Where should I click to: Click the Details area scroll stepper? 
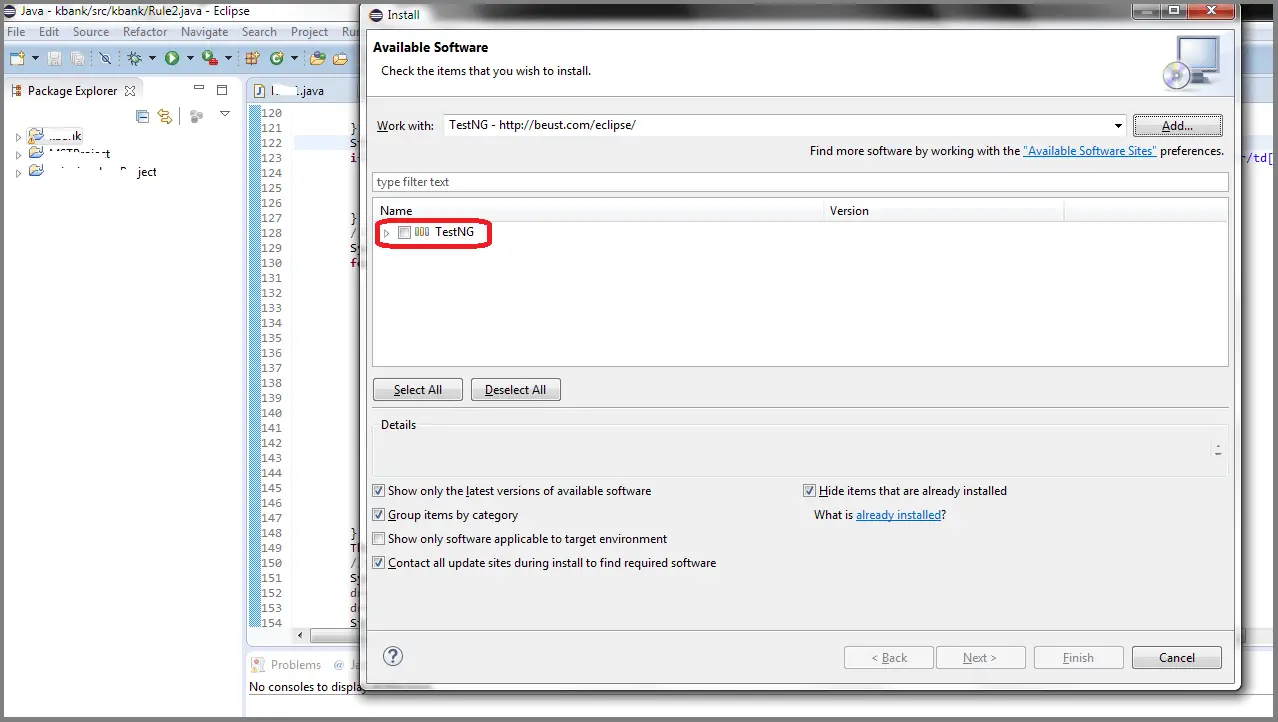(1218, 450)
